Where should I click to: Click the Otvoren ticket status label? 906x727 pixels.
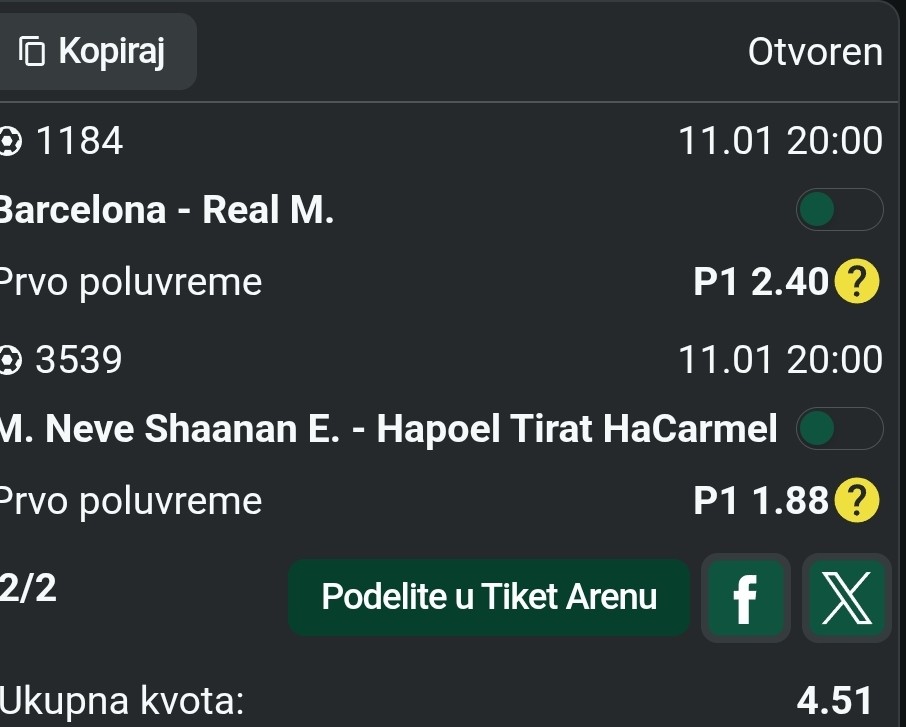pos(815,52)
